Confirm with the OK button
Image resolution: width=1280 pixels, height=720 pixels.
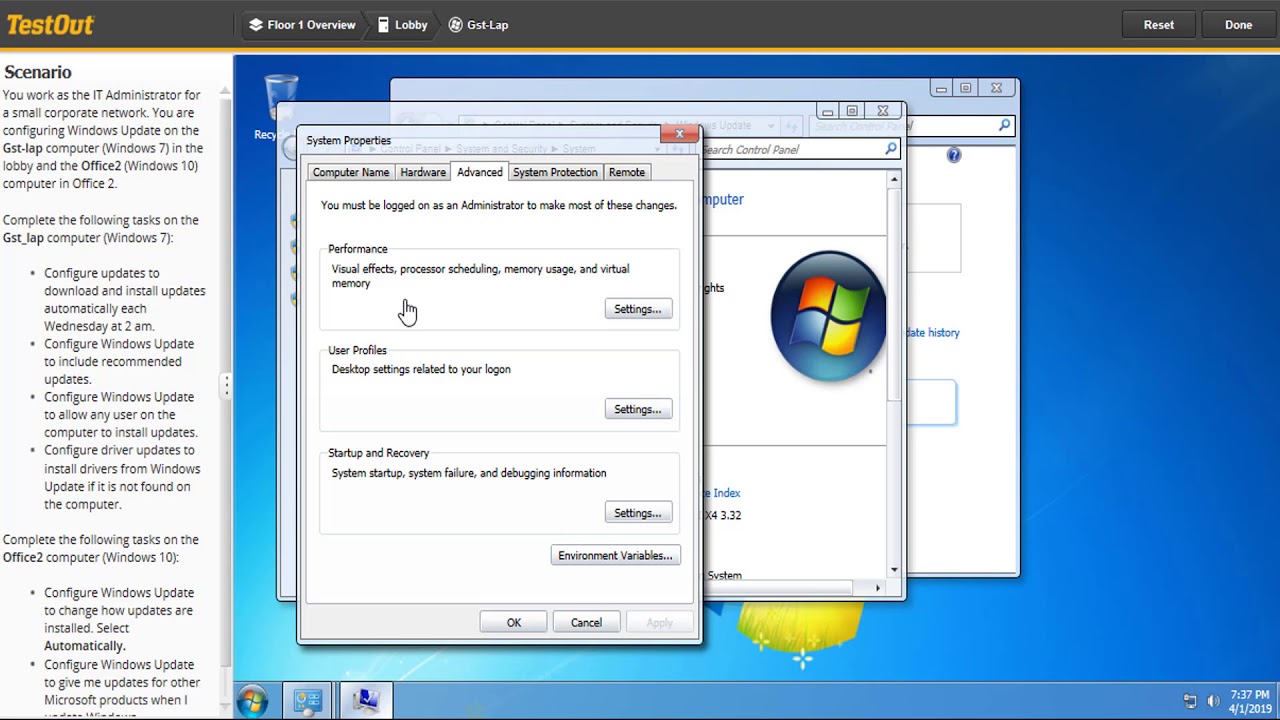514,623
